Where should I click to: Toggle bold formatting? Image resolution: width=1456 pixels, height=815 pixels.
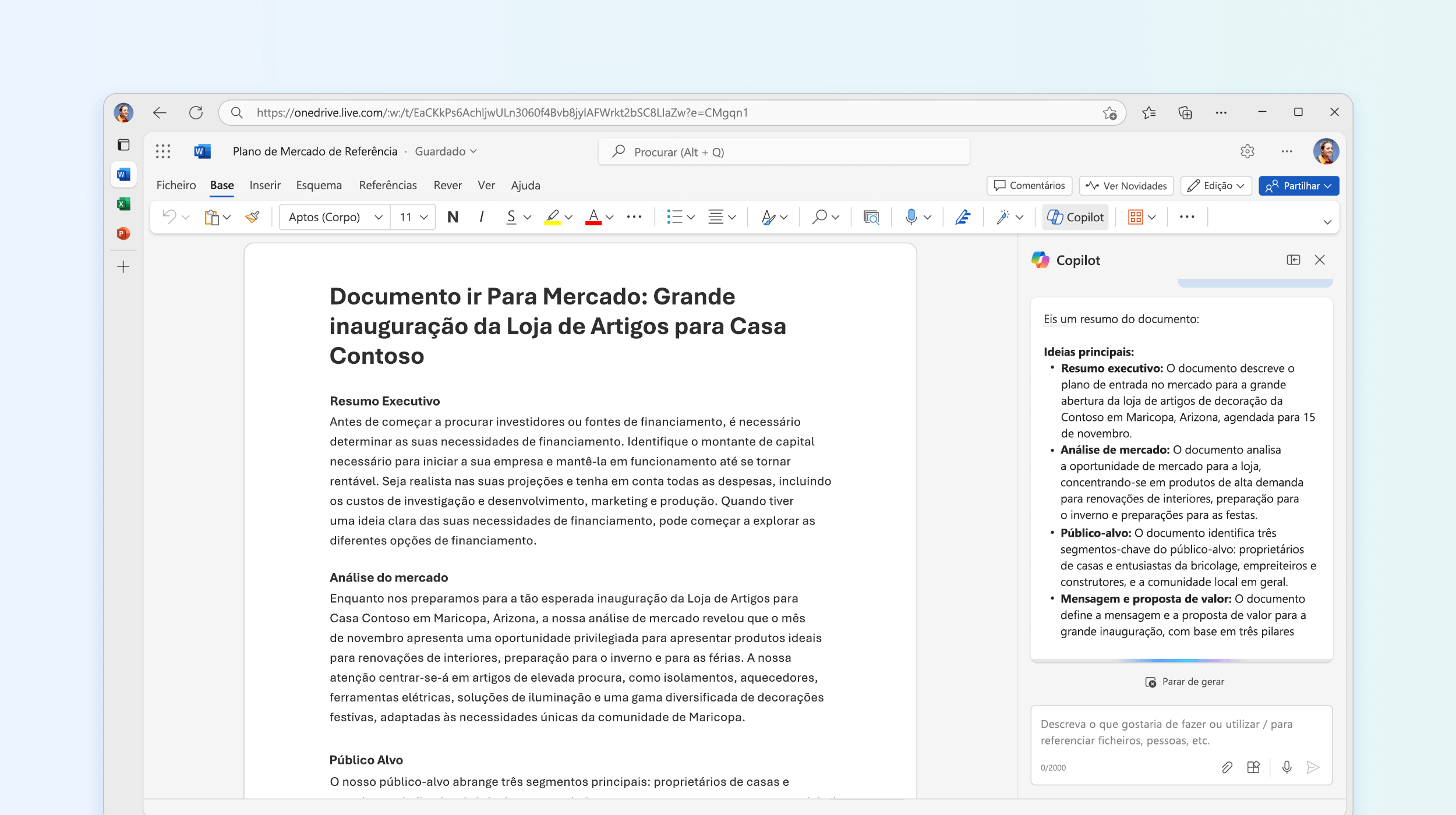point(453,217)
